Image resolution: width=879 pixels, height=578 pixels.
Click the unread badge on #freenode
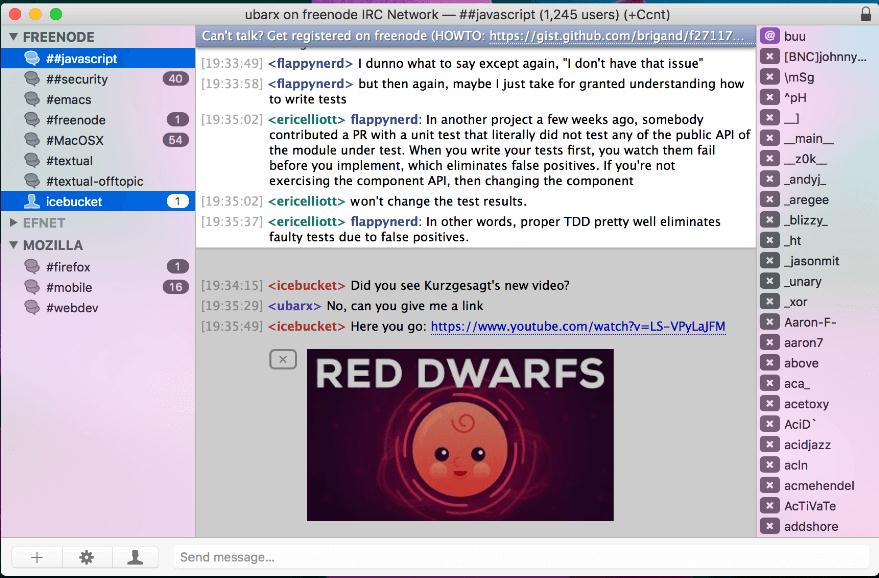pyautogui.click(x=178, y=120)
